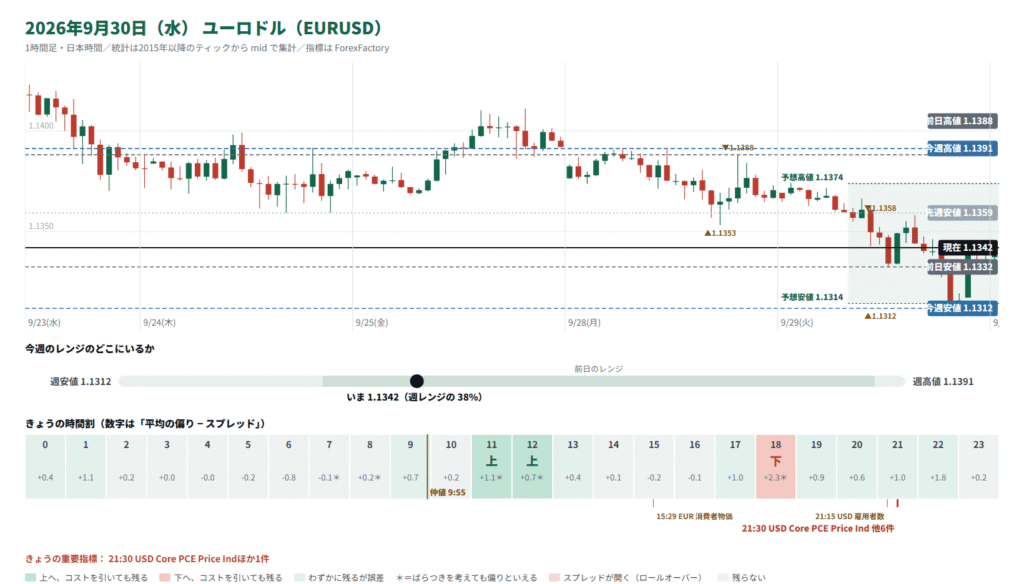
Task: Click the 週安値 1.1312 range bar label
Action: (x=80, y=381)
